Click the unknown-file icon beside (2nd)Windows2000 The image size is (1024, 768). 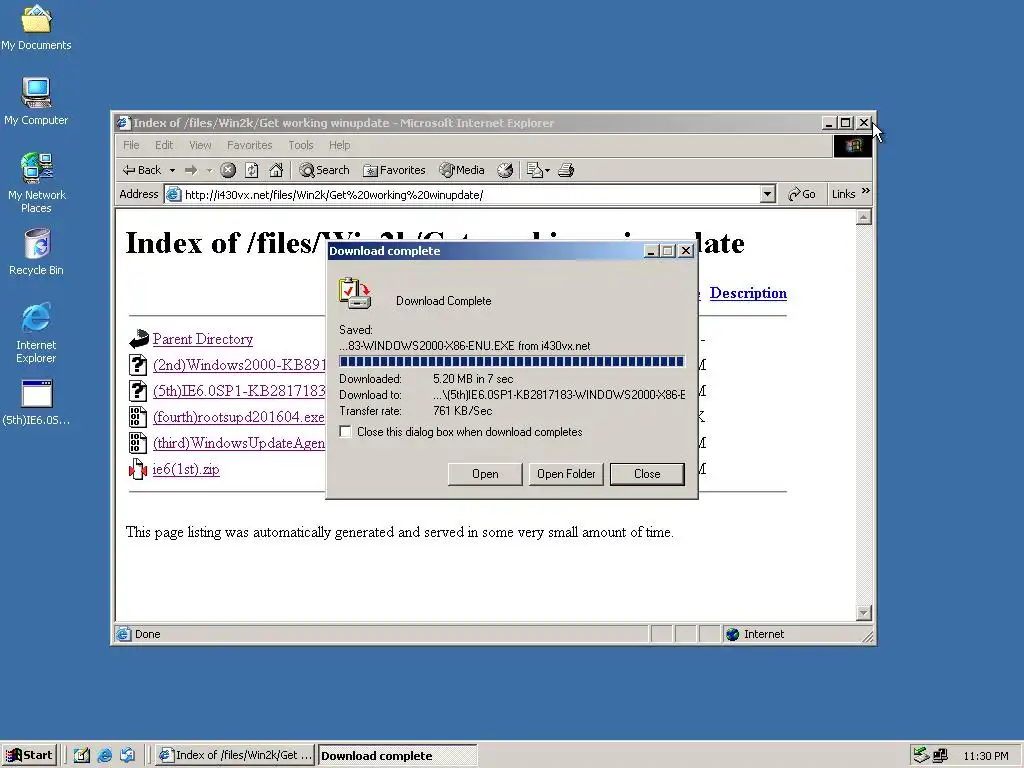[138, 364]
